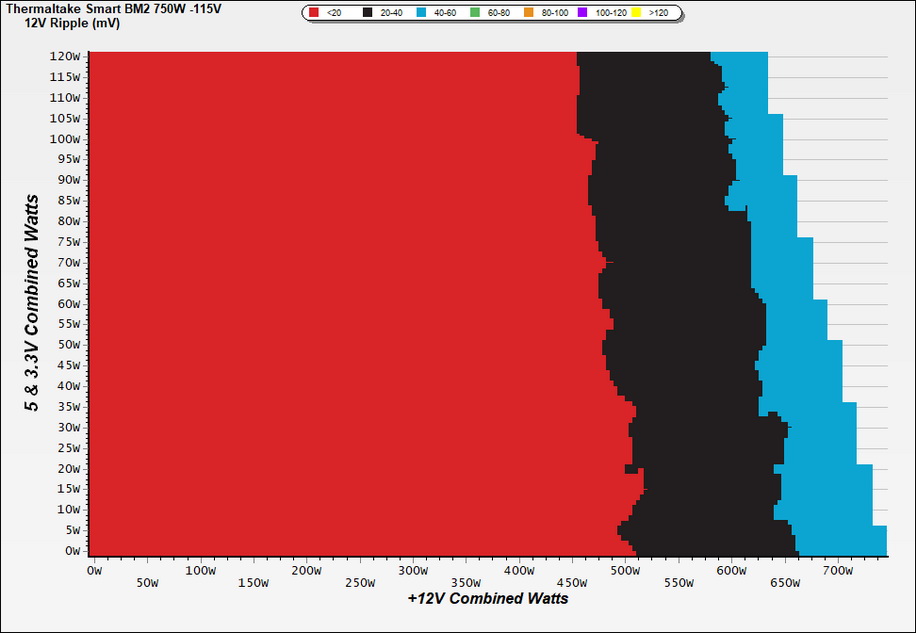
Task: Click the '500W' x-axis label
Action: [626, 571]
